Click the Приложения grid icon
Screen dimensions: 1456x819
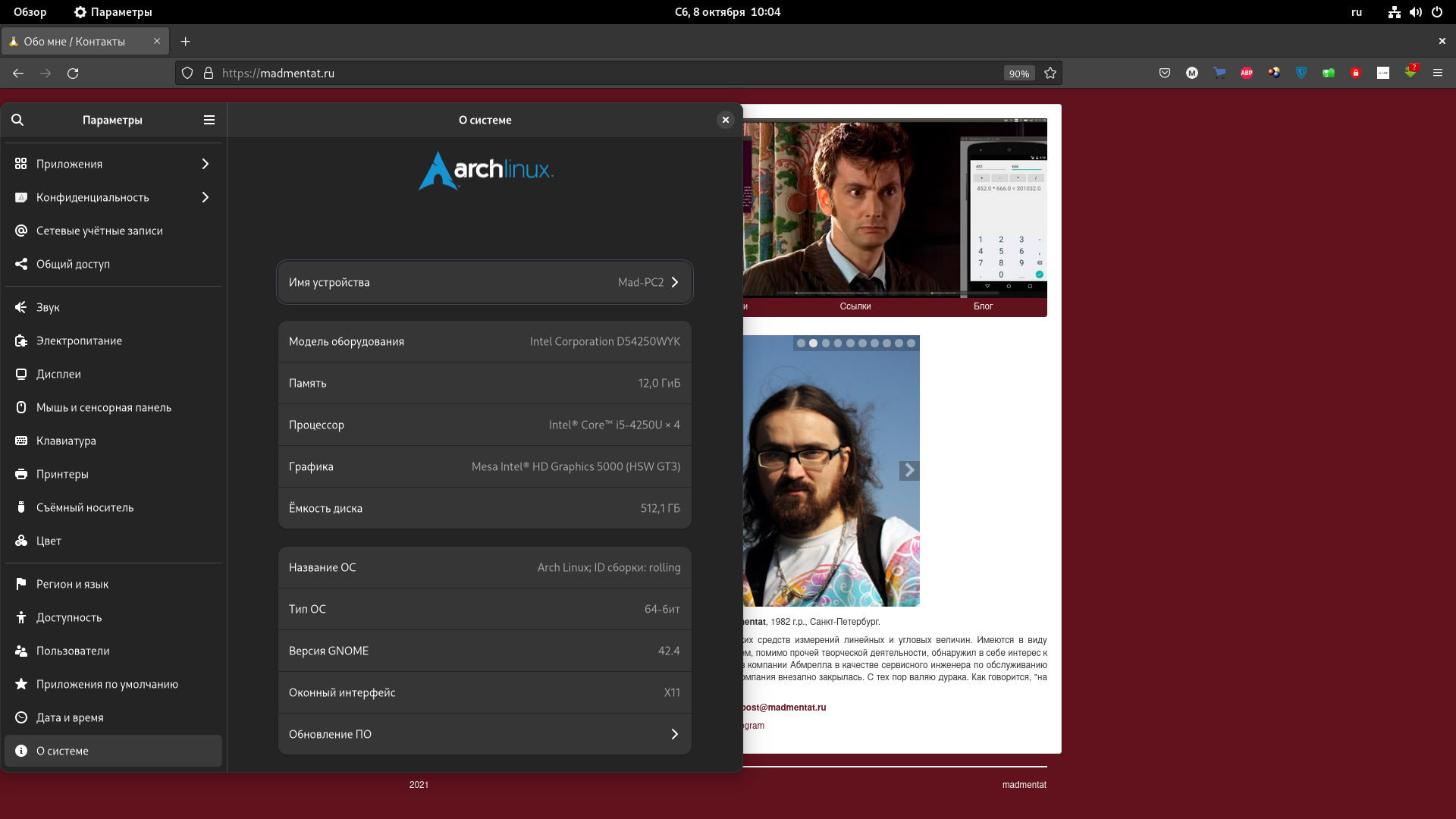[x=21, y=164]
